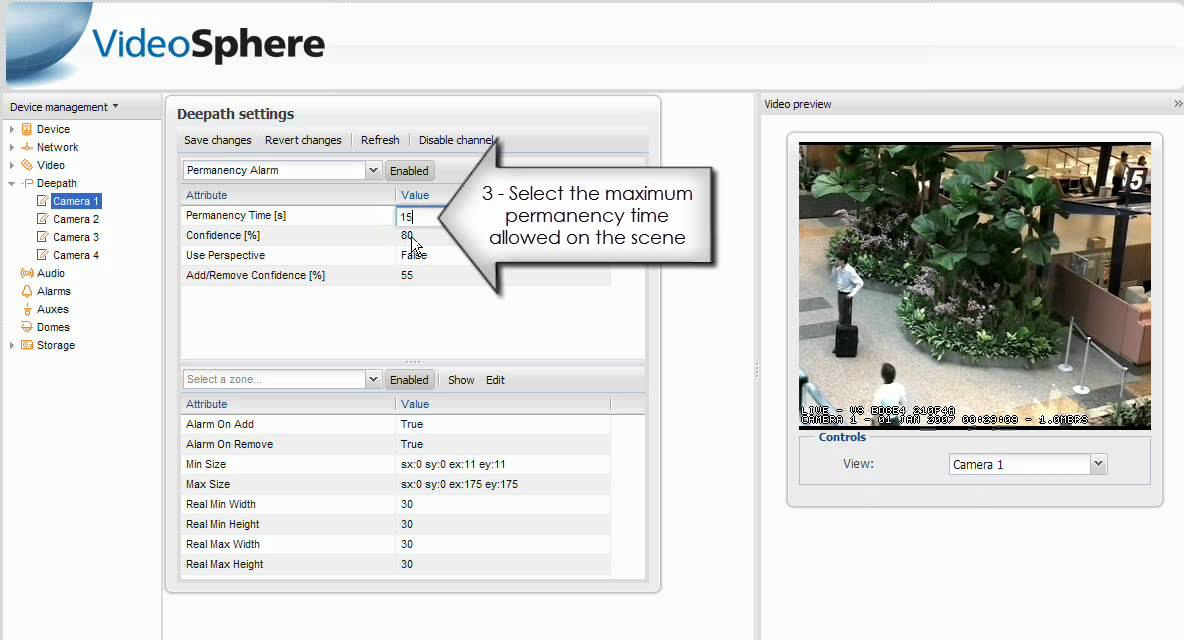Expand the Device tree node
The height and width of the screenshot is (640, 1184).
11,129
